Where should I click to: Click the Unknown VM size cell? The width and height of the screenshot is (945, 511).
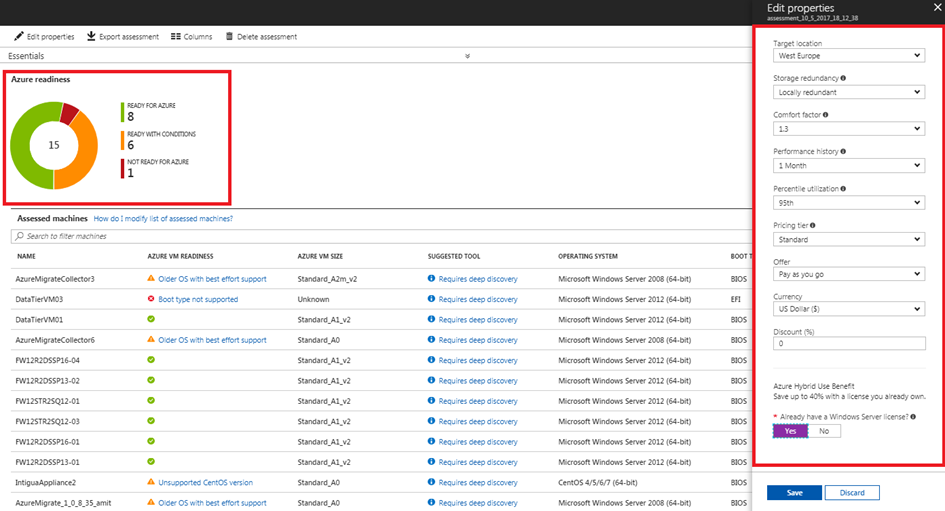click(x=313, y=299)
